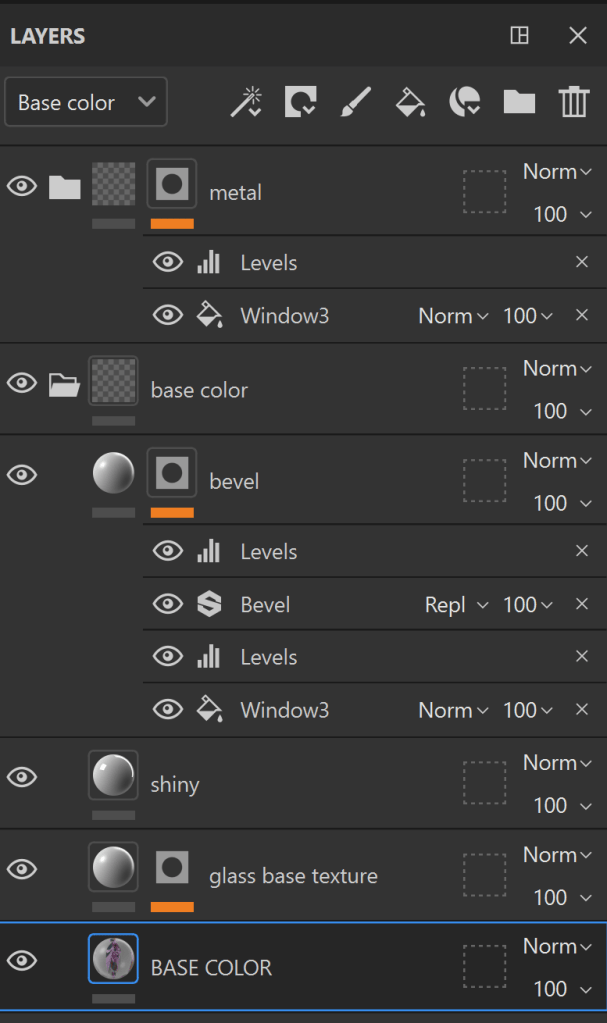This screenshot has height=1023, width=607.
Task: Toggle visibility of the Bevel filter
Action: coord(168,604)
